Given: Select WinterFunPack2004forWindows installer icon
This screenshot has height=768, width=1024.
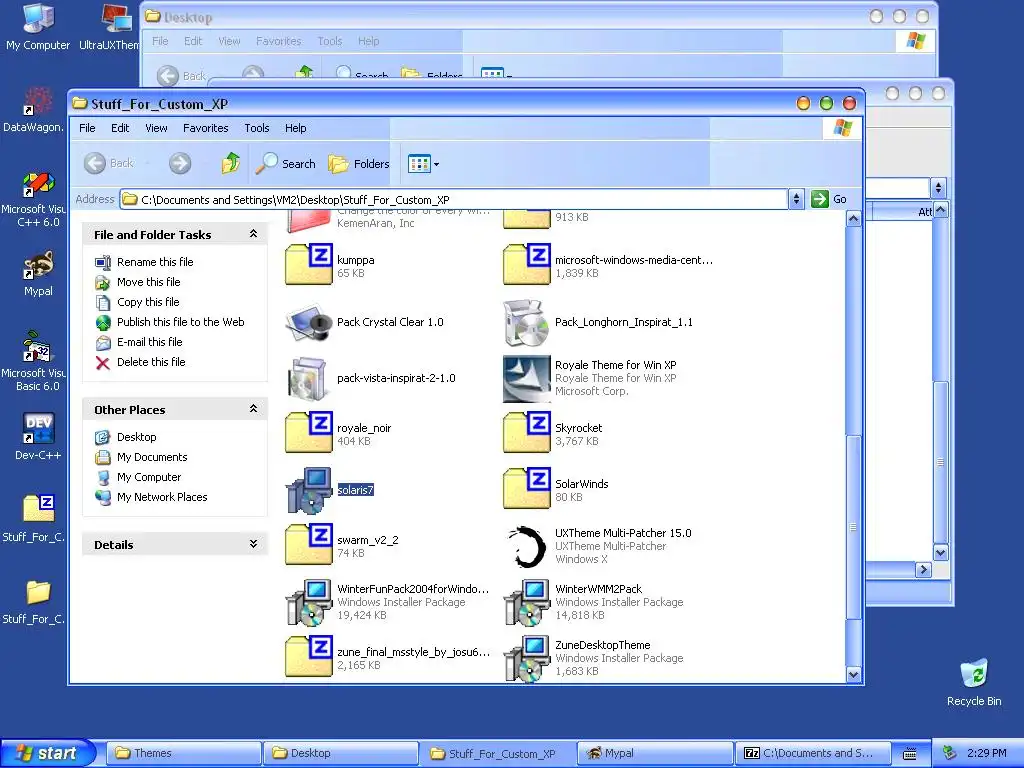Looking at the screenshot, I should (309, 602).
